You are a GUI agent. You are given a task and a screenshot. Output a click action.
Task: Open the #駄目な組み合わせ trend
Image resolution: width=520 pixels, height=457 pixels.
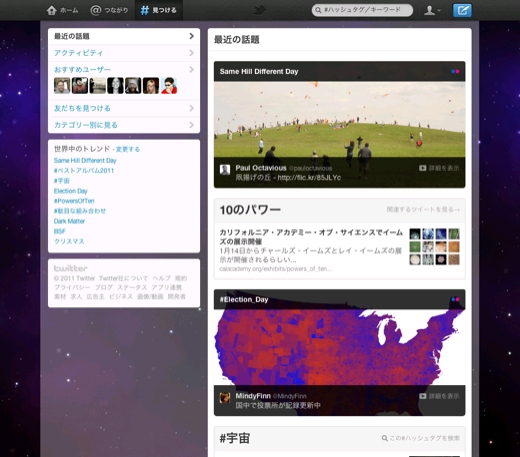(80, 211)
